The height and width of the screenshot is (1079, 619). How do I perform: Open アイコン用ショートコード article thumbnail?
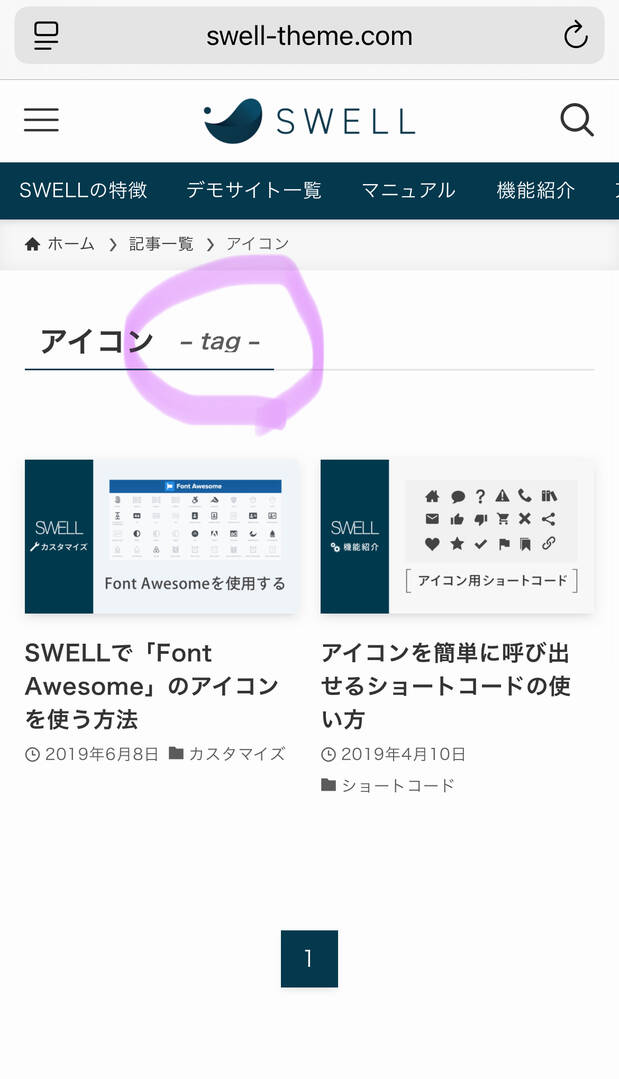click(x=457, y=536)
